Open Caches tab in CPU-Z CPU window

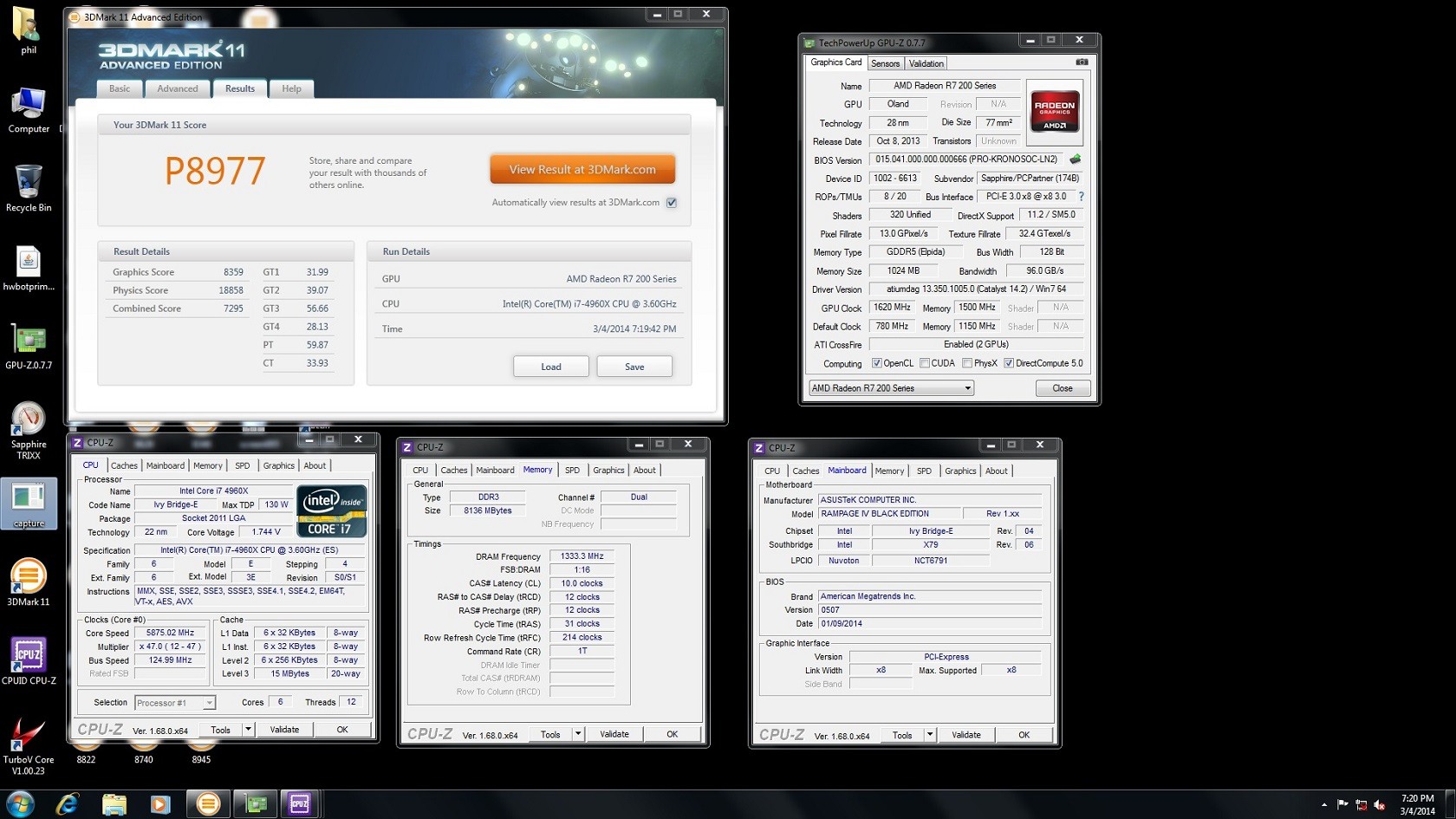pos(124,465)
